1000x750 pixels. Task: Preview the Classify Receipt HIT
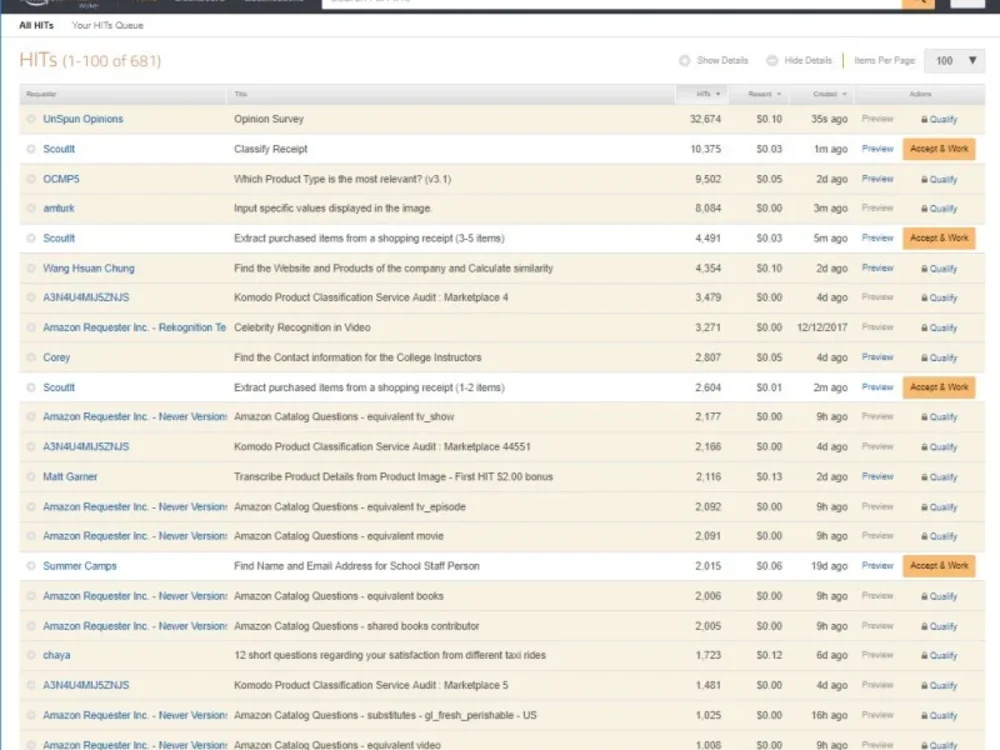878,149
